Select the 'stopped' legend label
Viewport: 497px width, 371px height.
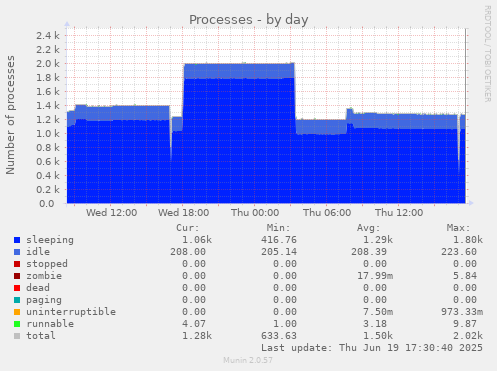[x=47, y=264]
